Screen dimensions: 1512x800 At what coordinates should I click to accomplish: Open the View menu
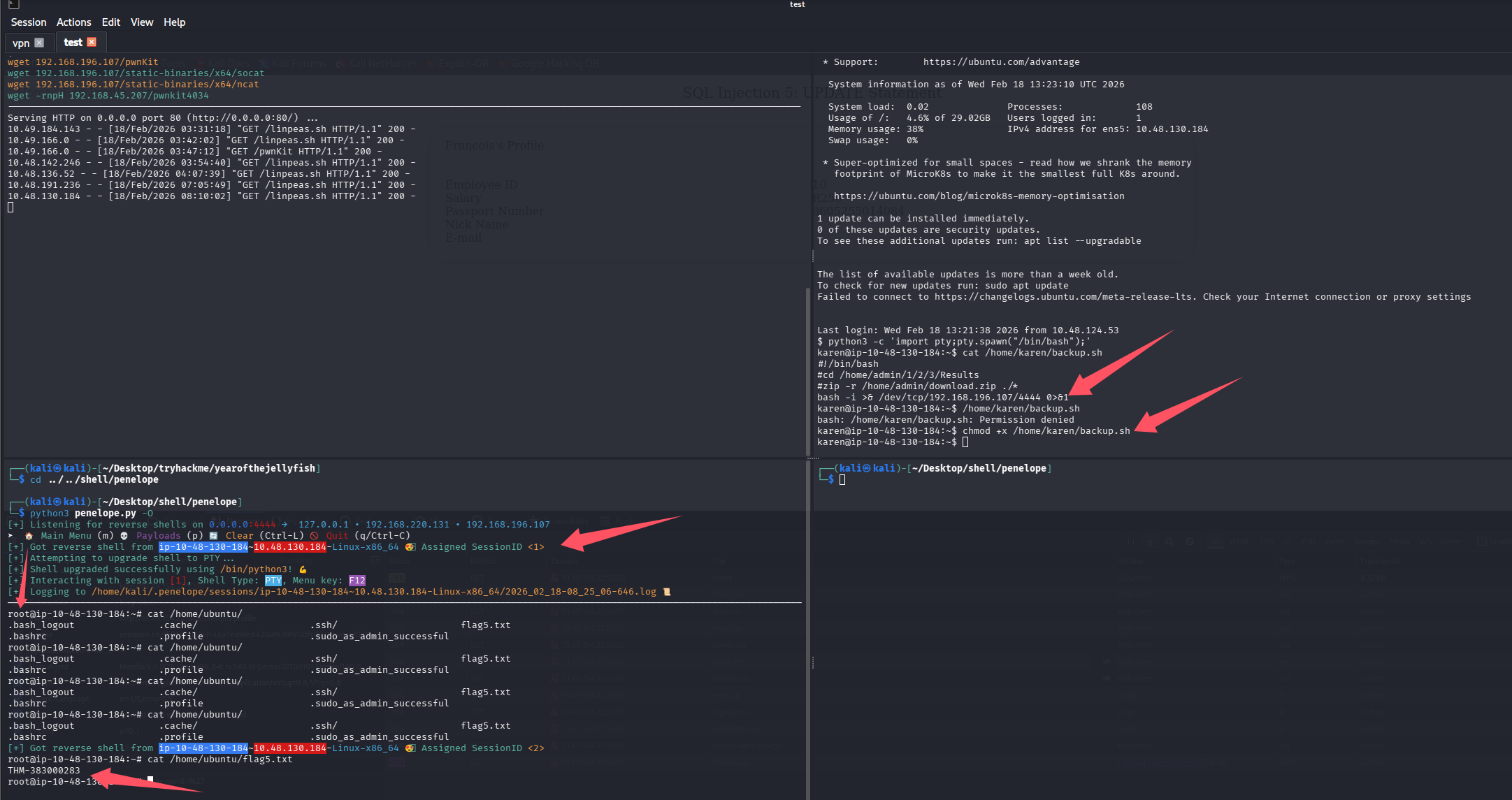coord(141,22)
